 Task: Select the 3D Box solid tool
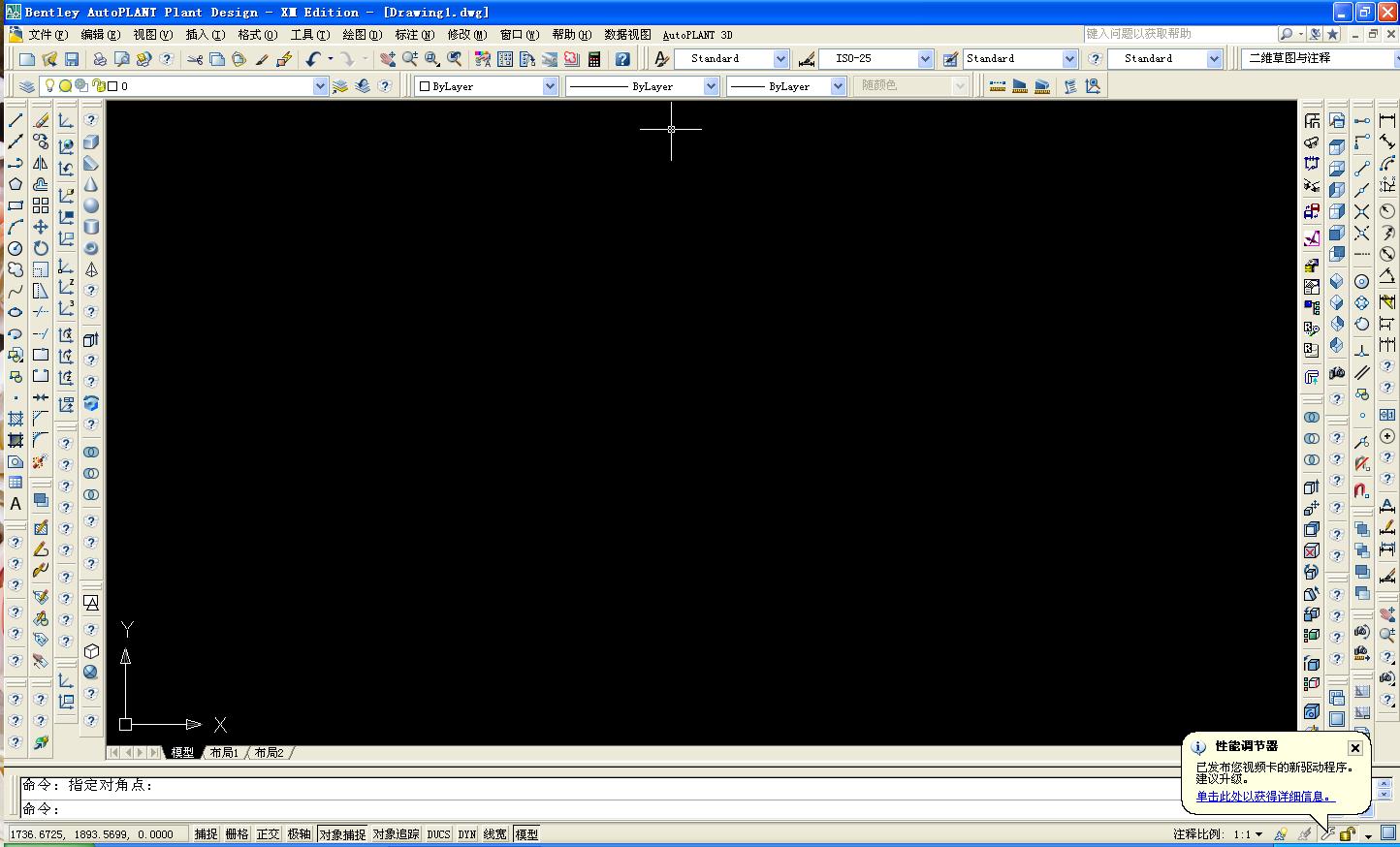[x=91, y=141]
